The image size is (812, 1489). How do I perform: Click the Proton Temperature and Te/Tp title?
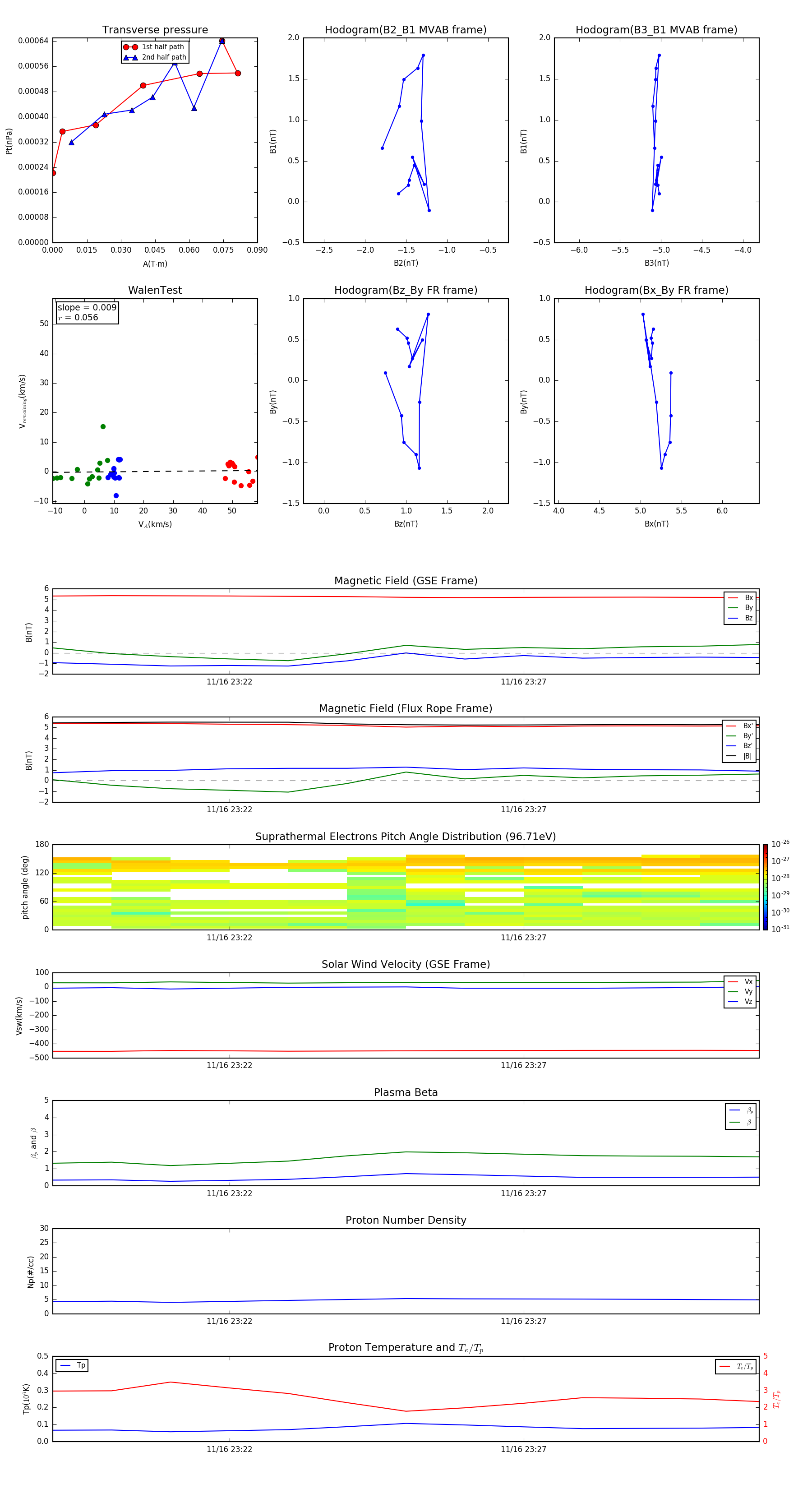[x=406, y=1348]
